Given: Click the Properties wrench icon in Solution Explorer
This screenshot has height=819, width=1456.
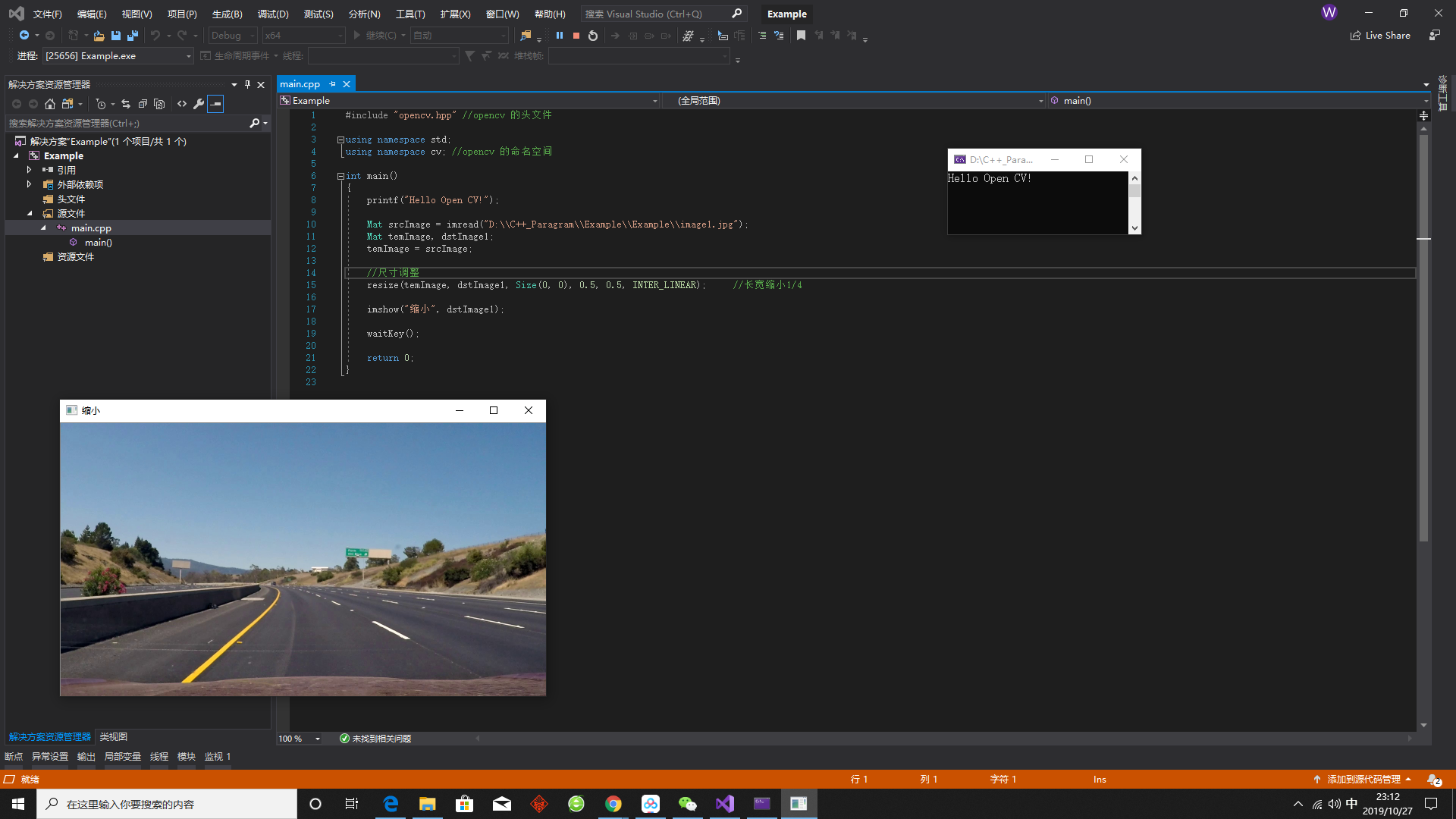Looking at the screenshot, I should point(199,104).
